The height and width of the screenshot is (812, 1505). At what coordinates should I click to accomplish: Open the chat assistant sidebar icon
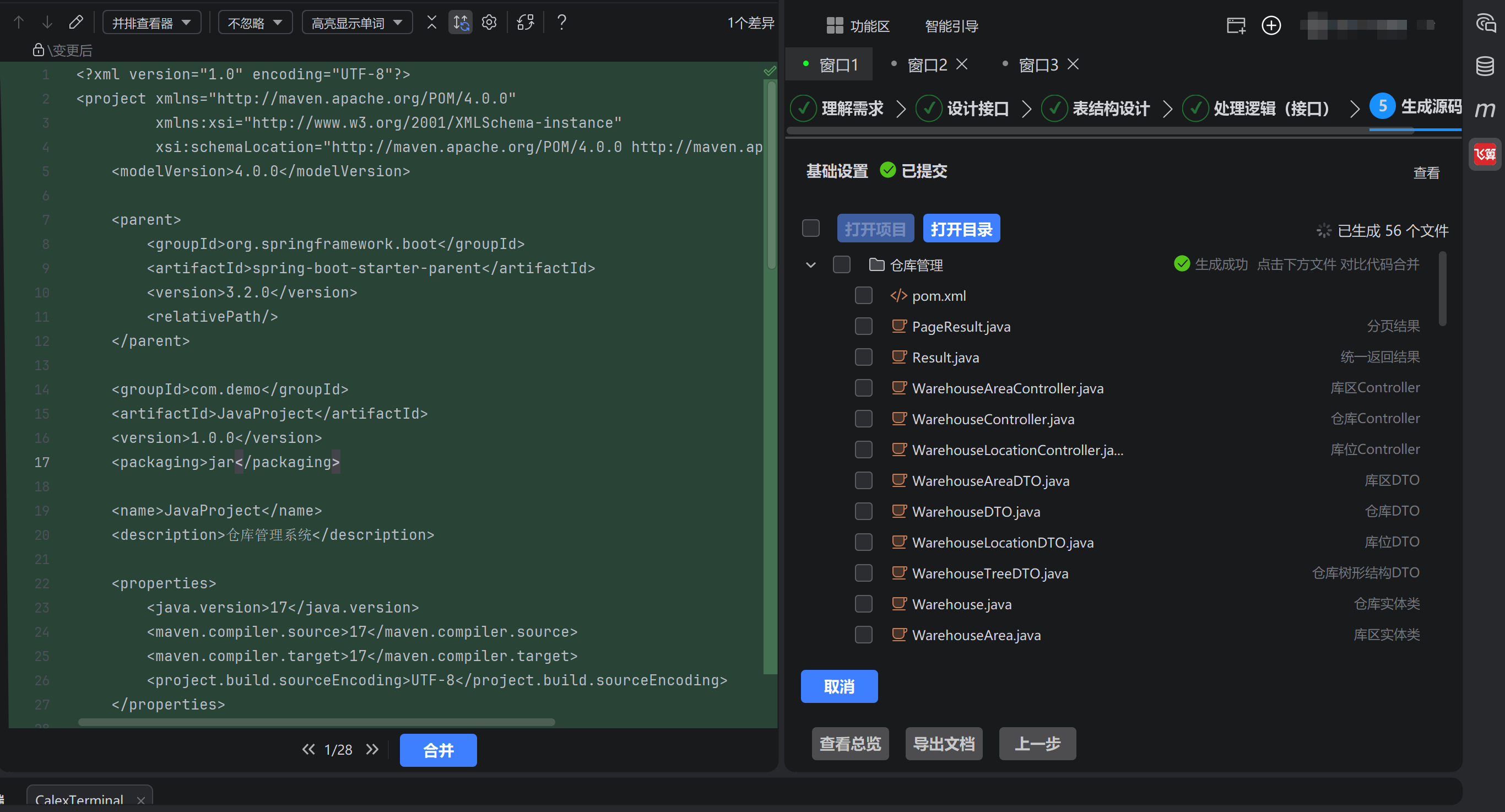[x=1486, y=23]
